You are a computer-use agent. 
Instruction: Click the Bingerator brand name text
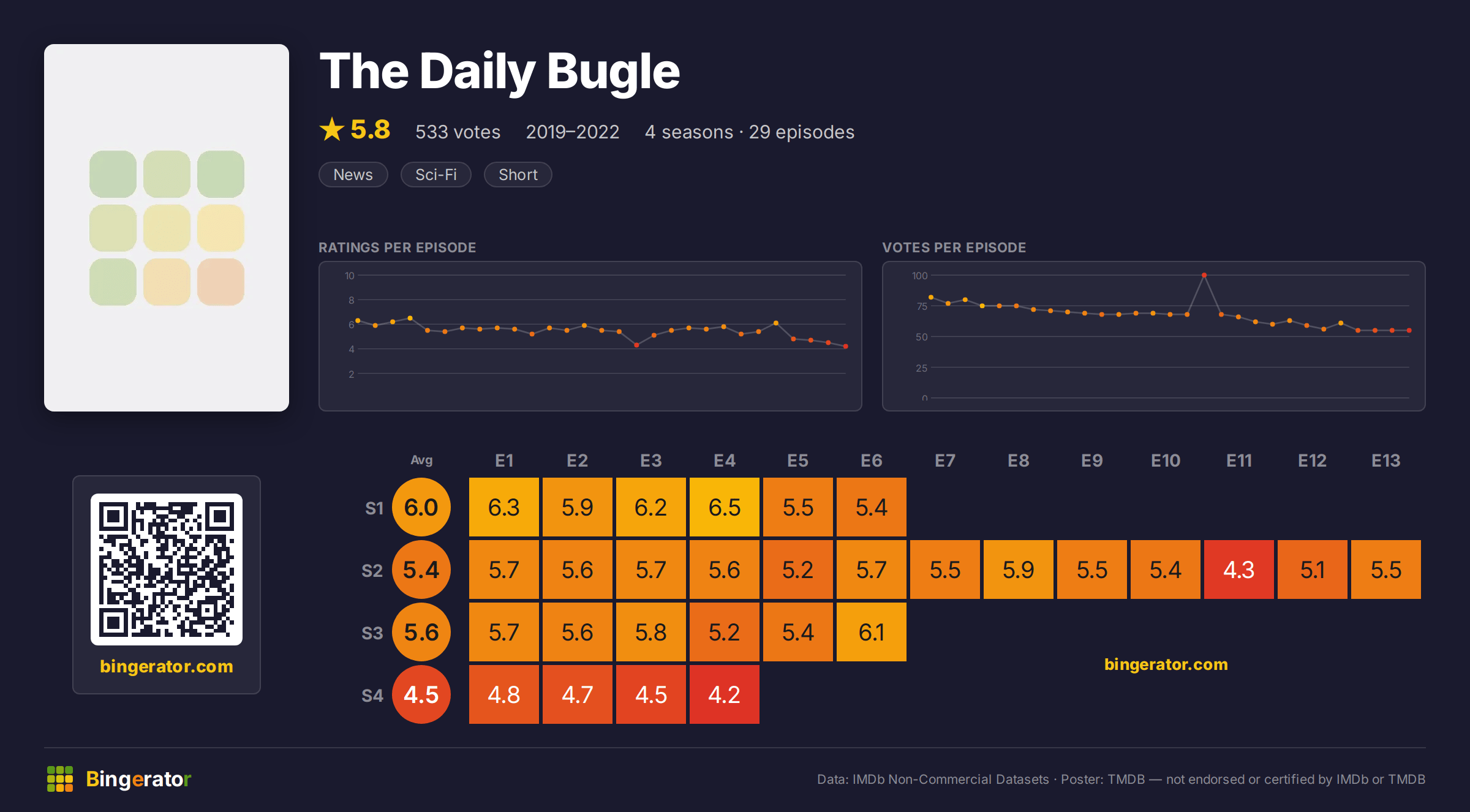point(138,779)
